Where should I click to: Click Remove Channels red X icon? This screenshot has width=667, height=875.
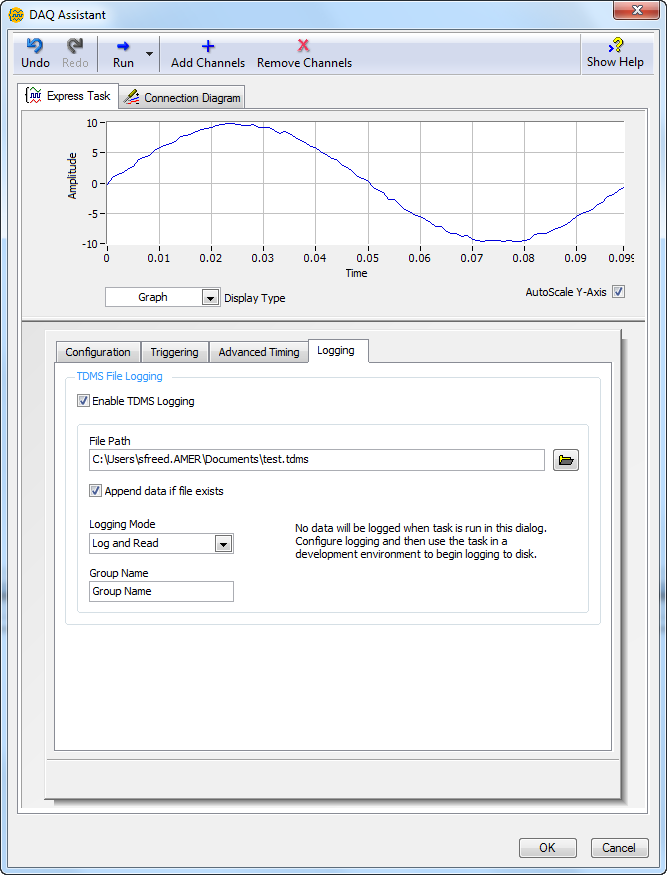coord(304,46)
